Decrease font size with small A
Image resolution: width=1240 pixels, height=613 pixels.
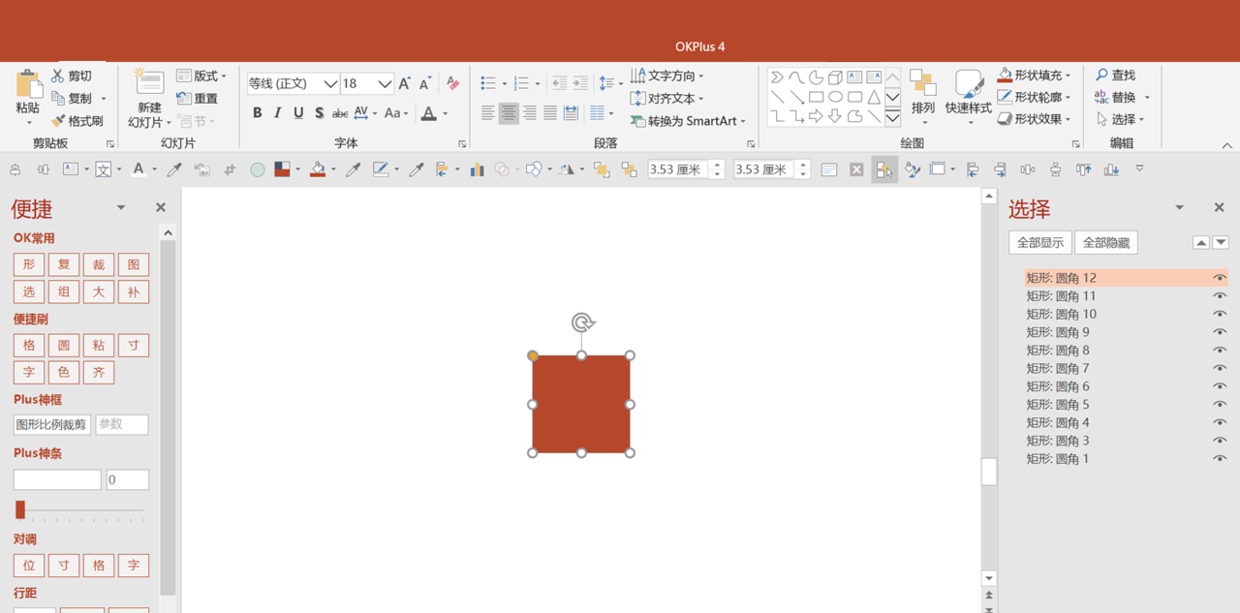425,84
